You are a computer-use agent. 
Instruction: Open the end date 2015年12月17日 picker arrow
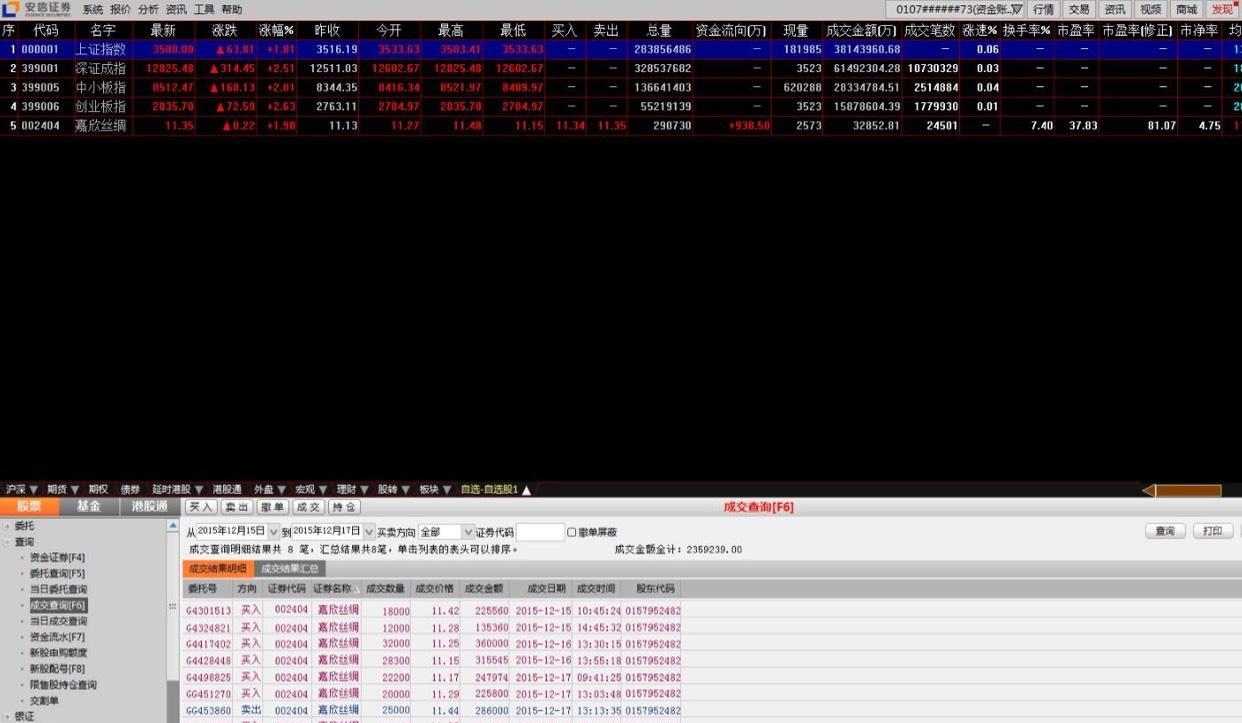pyautogui.click(x=369, y=532)
